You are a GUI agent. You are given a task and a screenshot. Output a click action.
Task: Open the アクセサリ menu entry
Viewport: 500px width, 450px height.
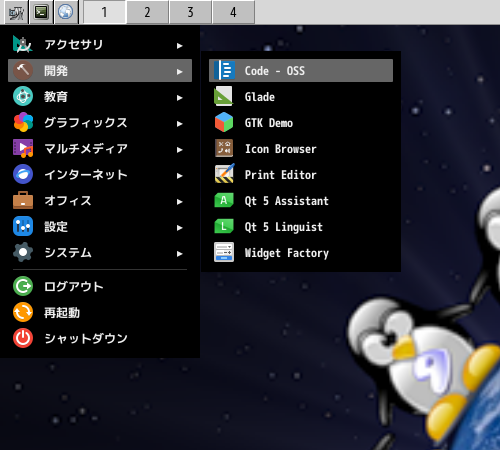(x=100, y=44)
